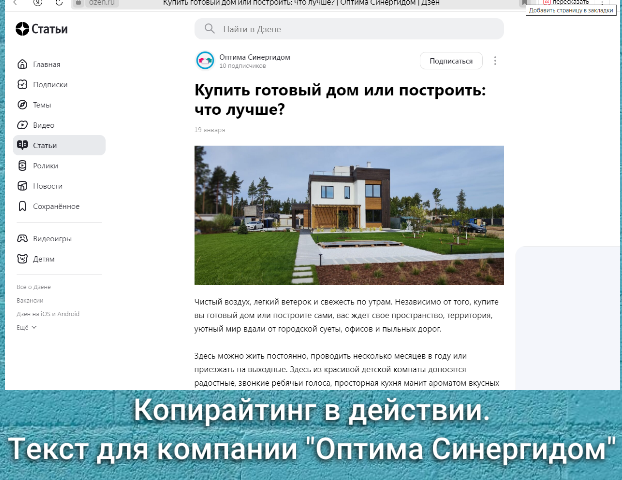The width and height of the screenshot is (622, 480).
Task: Click the article date under the headline
Action: [x=209, y=129]
